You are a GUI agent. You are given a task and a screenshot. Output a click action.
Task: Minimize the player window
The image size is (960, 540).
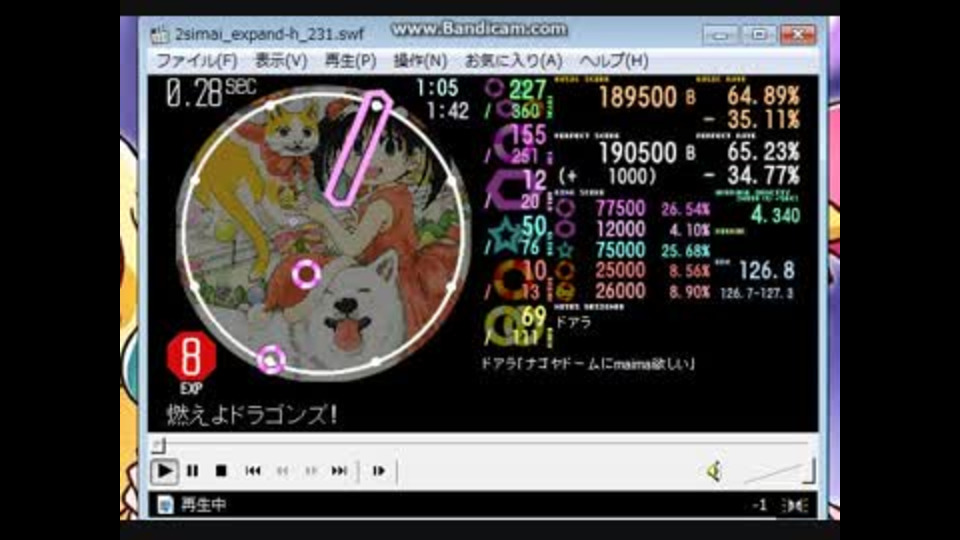click(x=720, y=36)
